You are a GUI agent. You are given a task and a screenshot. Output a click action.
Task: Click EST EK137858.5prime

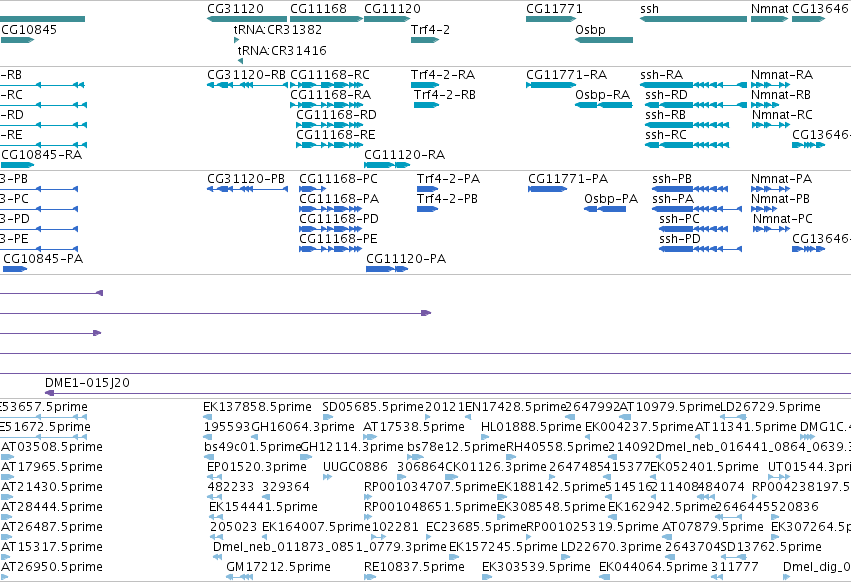(257, 407)
